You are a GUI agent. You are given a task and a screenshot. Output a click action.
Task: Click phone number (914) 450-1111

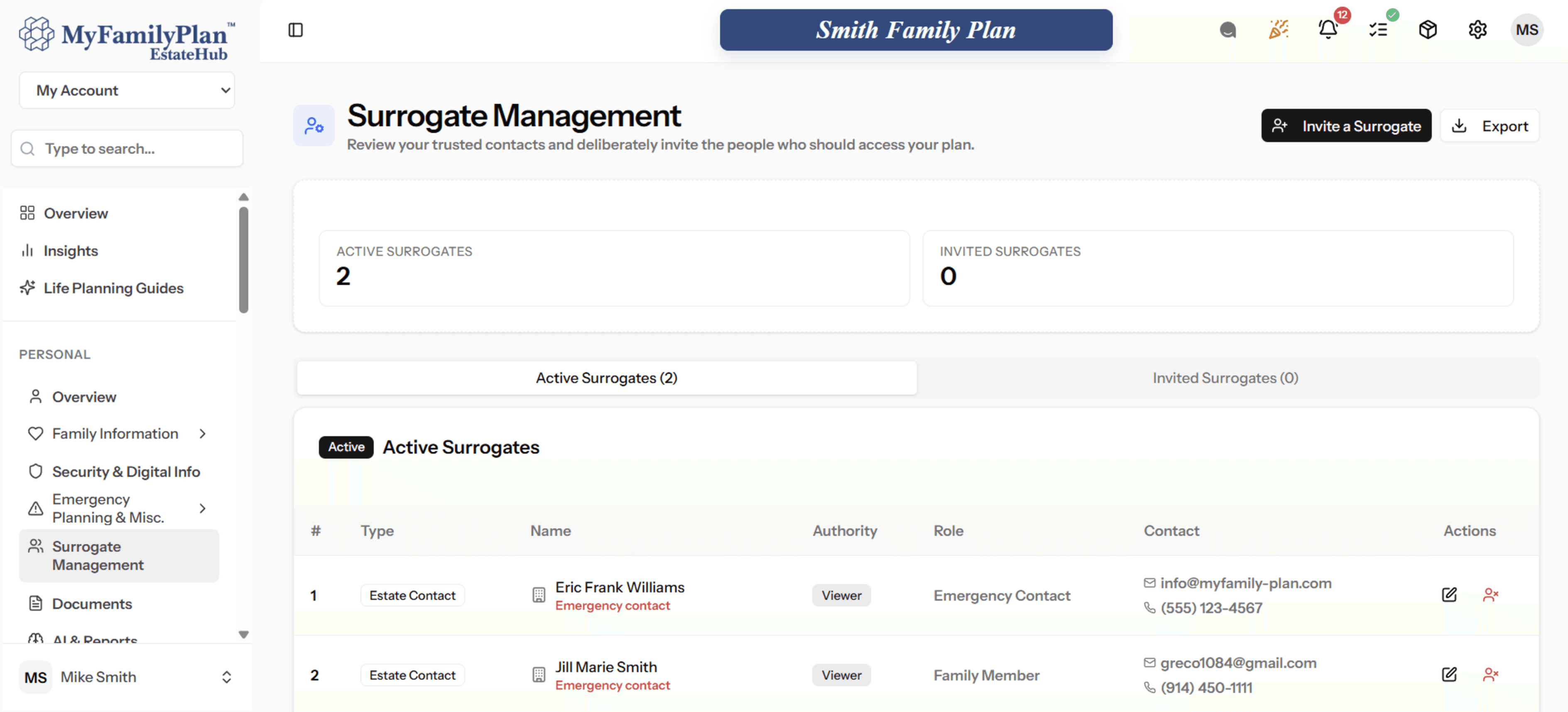click(1206, 687)
